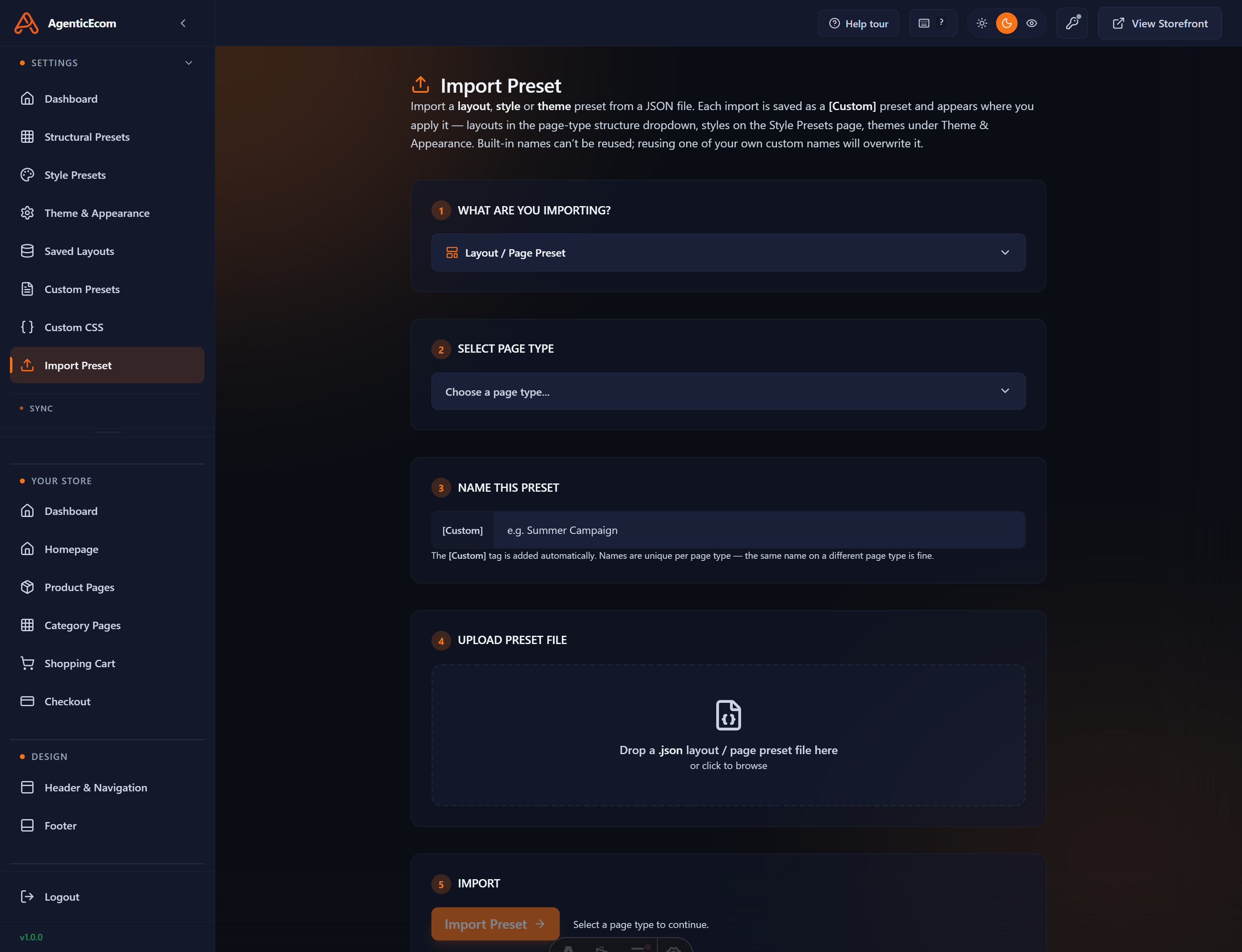Click the sidebar resize handle below SYNC
The width and height of the screenshot is (1242, 952).
[108, 433]
